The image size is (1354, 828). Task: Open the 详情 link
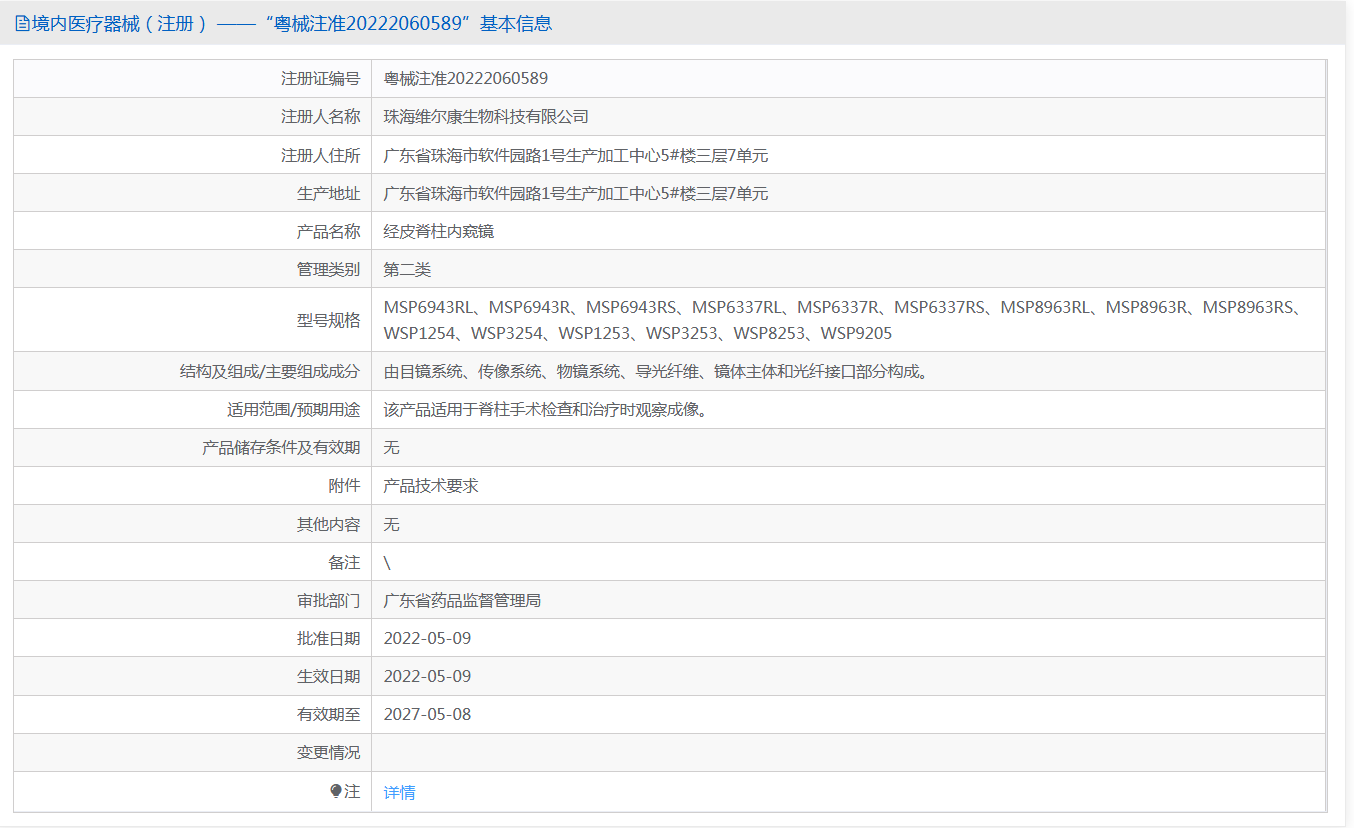[400, 792]
